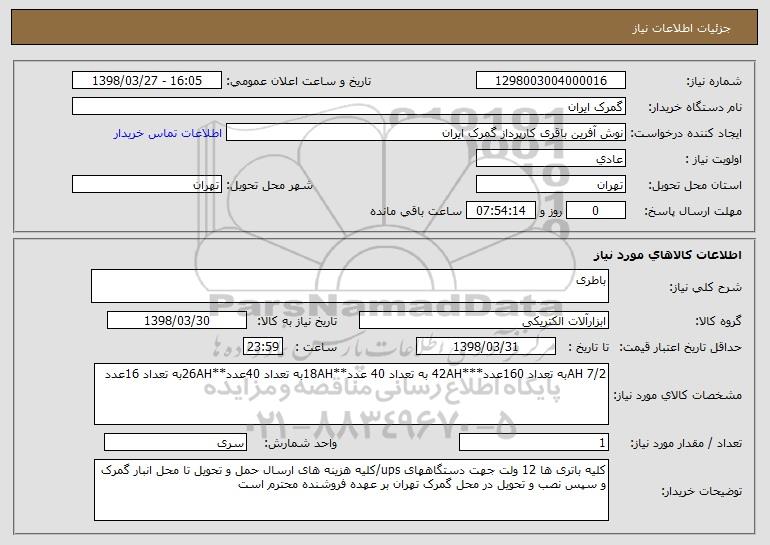Click the time field showing 23:59
The height and width of the screenshot is (545, 770).
point(263,347)
